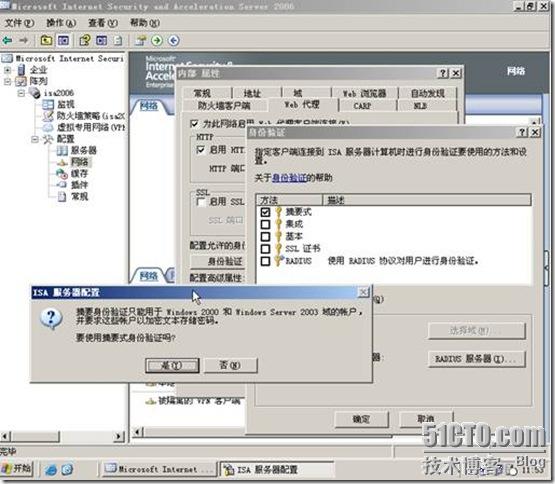Check the RADIUS authentication method
Viewport: 555px width, 484px height.
pyautogui.click(x=265, y=261)
